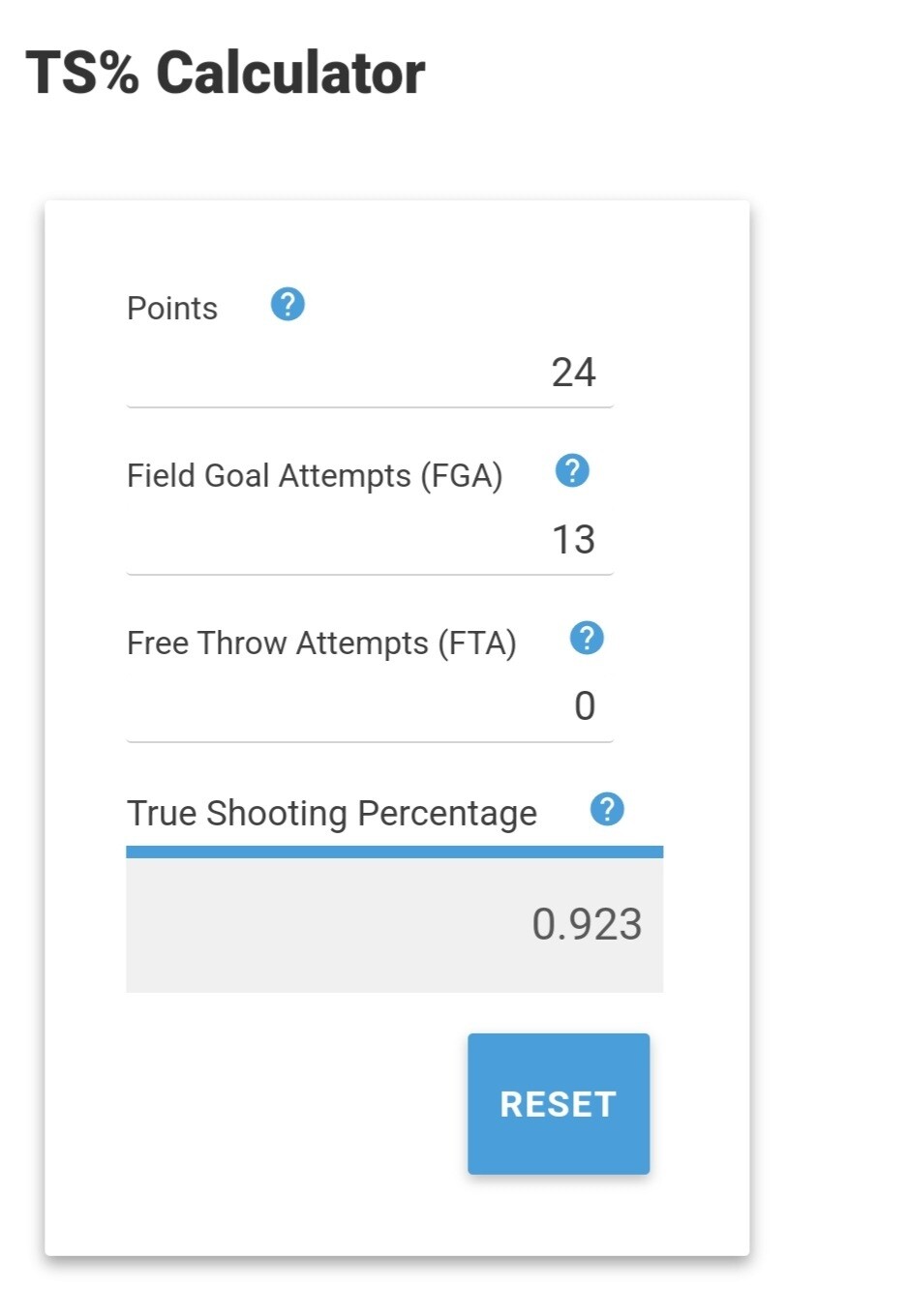Open the Field Goal Attempts help tooltip icon
Viewport: 908px width, 1316px height.
pos(572,471)
